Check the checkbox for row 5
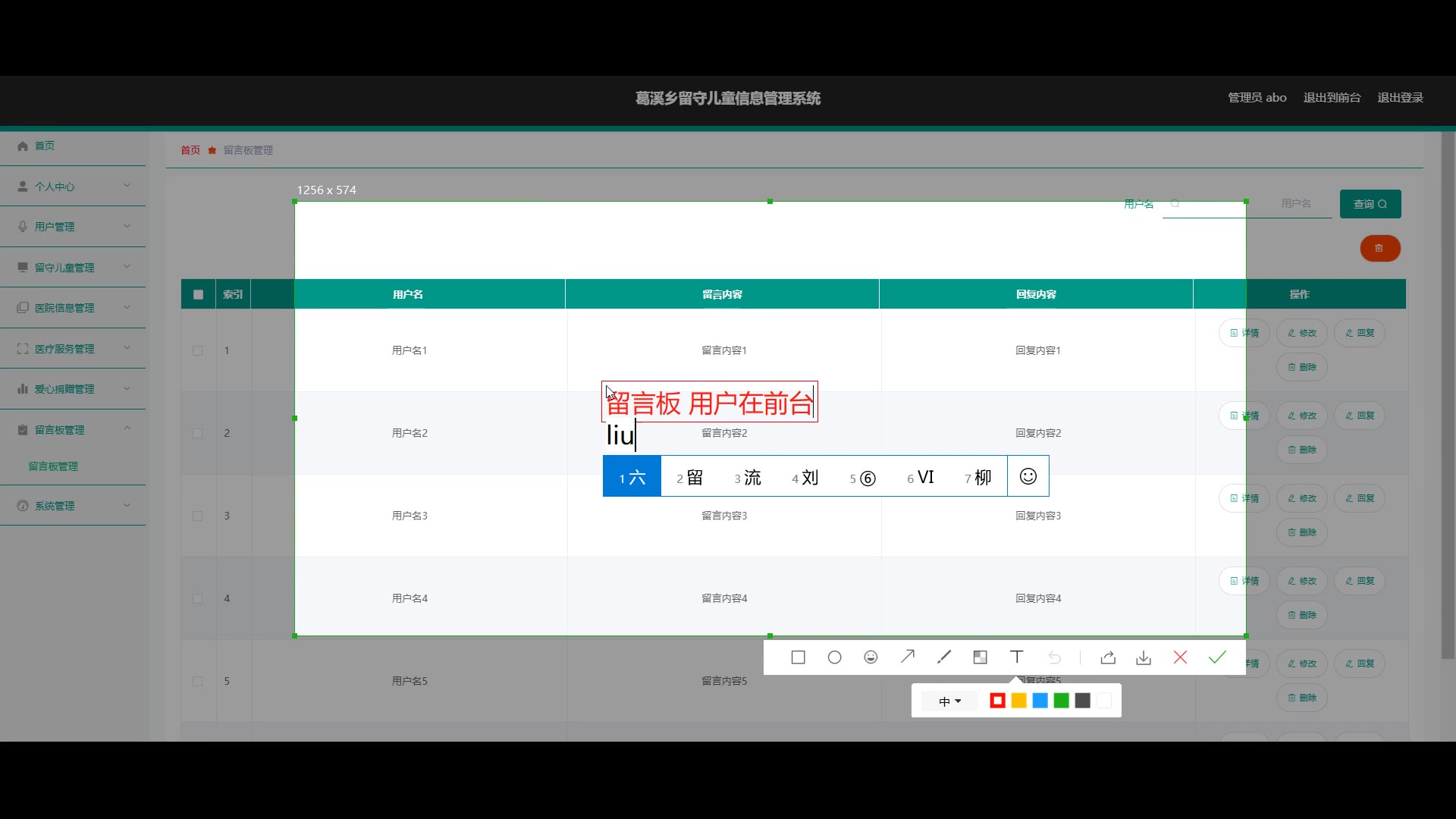The width and height of the screenshot is (1456, 819). [x=198, y=681]
